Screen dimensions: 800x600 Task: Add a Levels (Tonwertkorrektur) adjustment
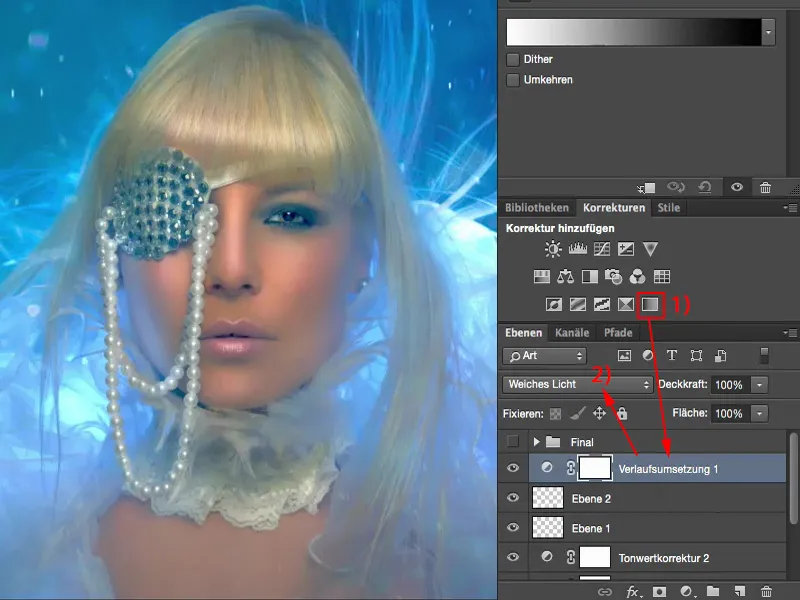pyautogui.click(x=578, y=249)
